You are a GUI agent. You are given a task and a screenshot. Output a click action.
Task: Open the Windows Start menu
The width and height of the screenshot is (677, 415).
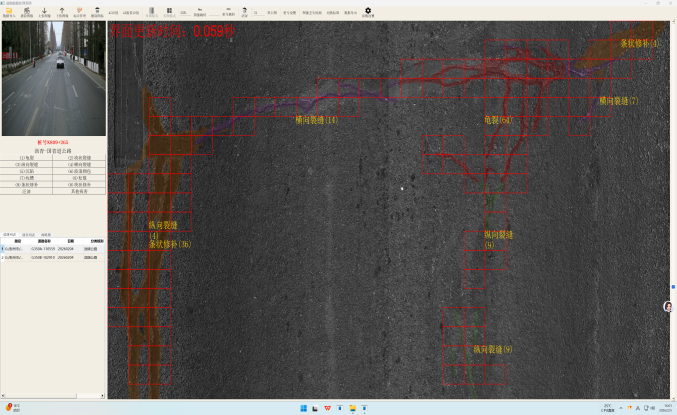pyautogui.click(x=304, y=408)
